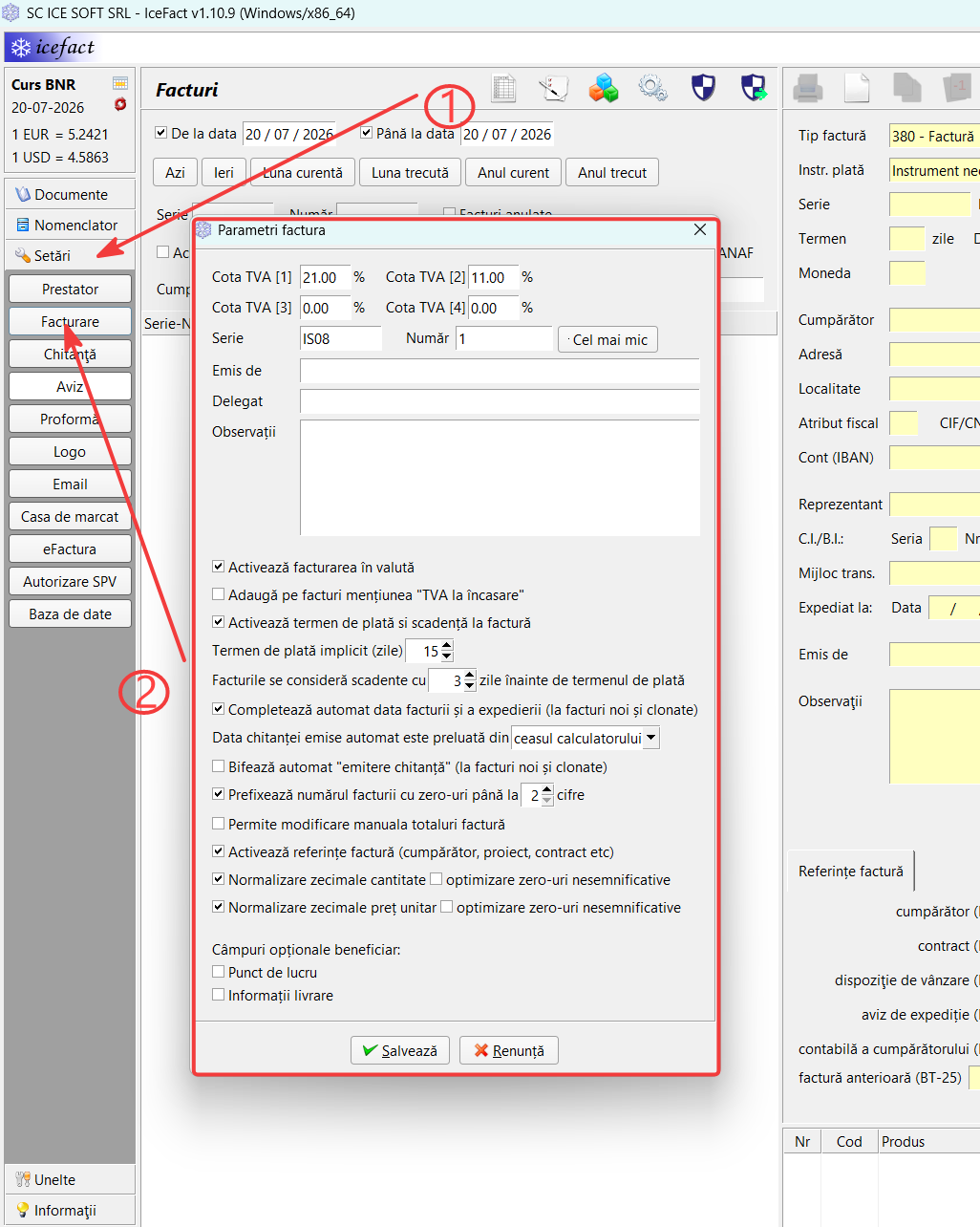Image resolution: width=980 pixels, height=1227 pixels.
Task: Select the Referințe factură tab
Action: (851, 871)
